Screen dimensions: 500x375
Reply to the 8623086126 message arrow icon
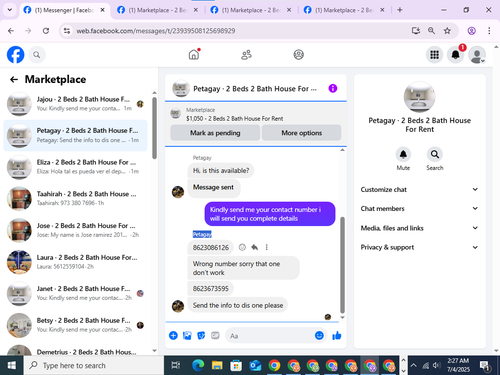tap(255, 247)
